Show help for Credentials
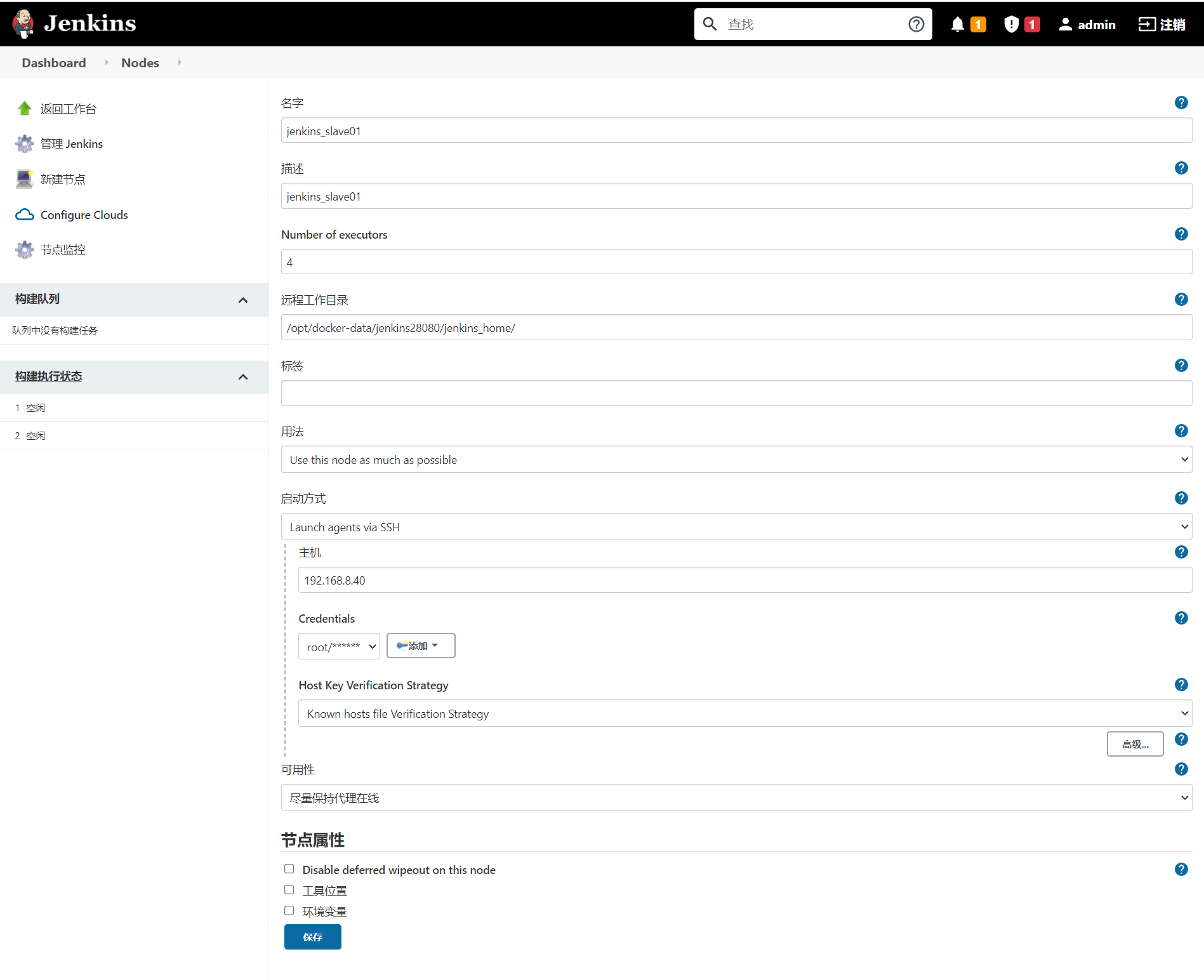The image size is (1204, 980). [1181, 618]
